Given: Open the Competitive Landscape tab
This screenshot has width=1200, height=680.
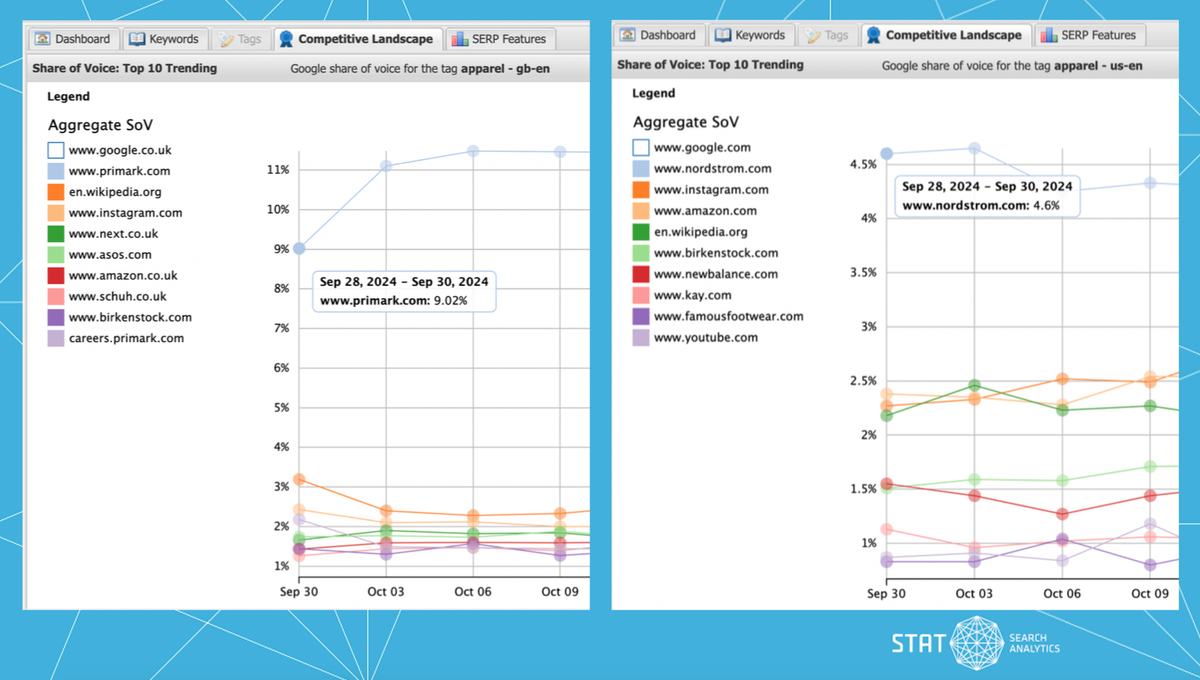Looking at the screenshot, I should (x=358, y=38).
